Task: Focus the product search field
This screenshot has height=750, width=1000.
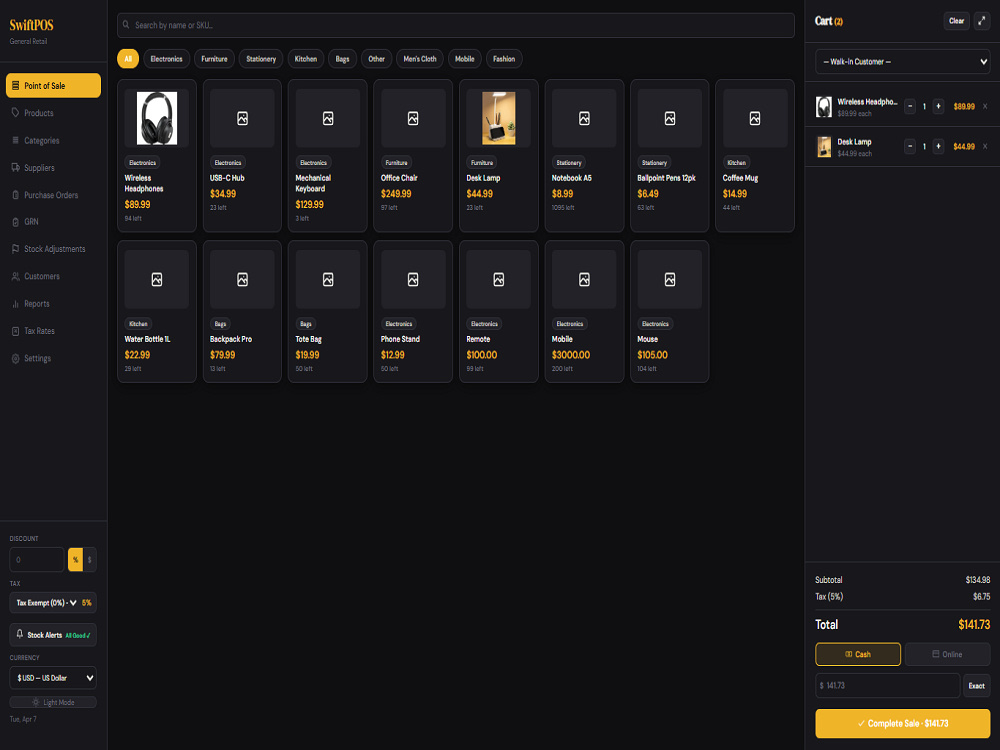Action: (x=456, y=25)
